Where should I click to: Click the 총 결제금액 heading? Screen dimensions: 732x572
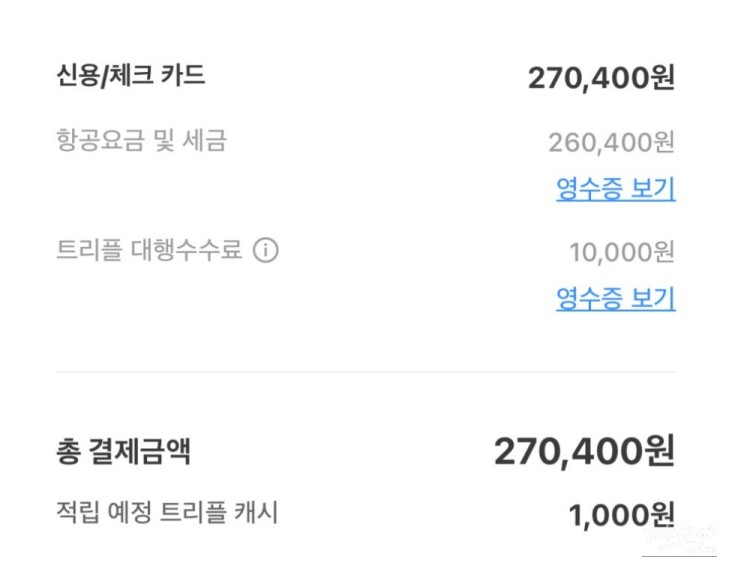click(x=123, y=453)
